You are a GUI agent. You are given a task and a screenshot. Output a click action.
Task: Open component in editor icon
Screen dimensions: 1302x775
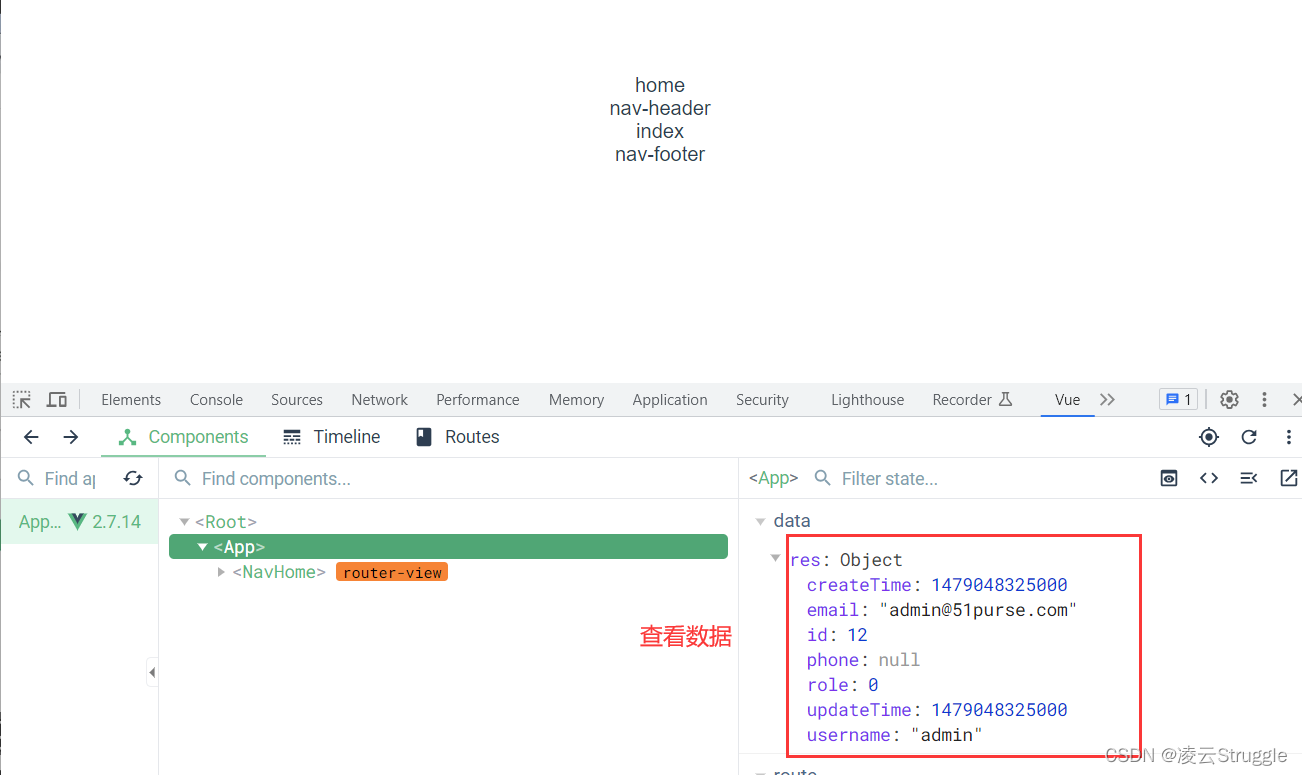tap(1289, 478)
